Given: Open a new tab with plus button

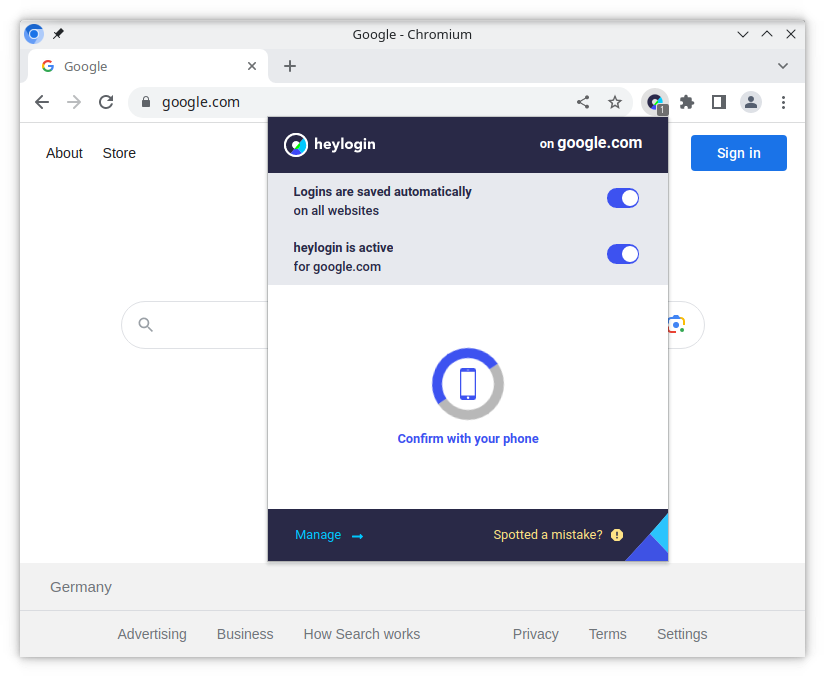Looking at the screenshot, I should click(x=290, y=66).
